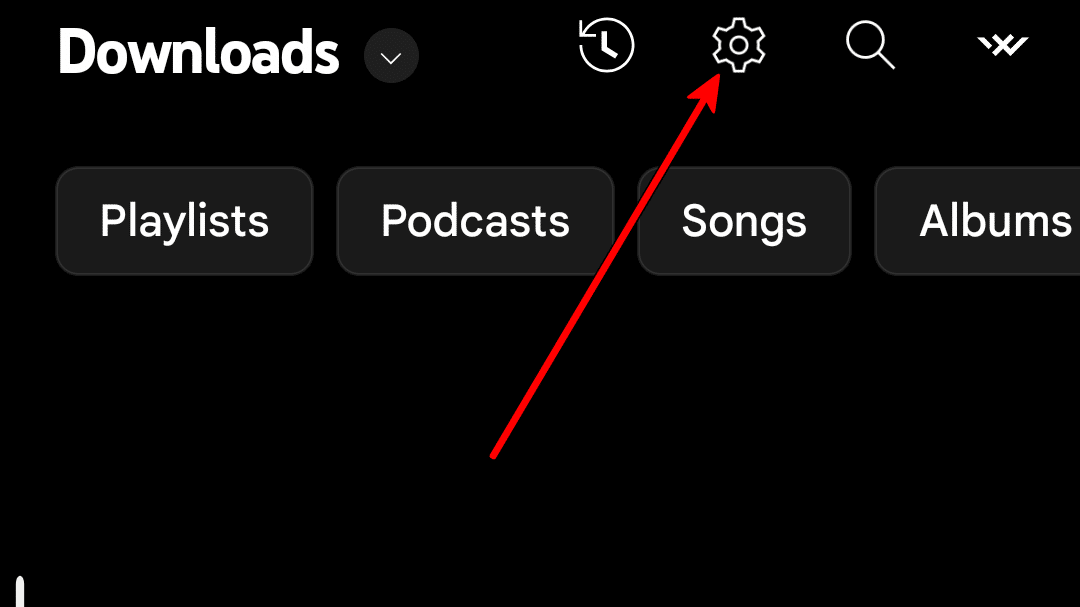Filter downloads by Songs
Image resolution: width=1080 pixels, height=607 pixels.
(744, 221)
